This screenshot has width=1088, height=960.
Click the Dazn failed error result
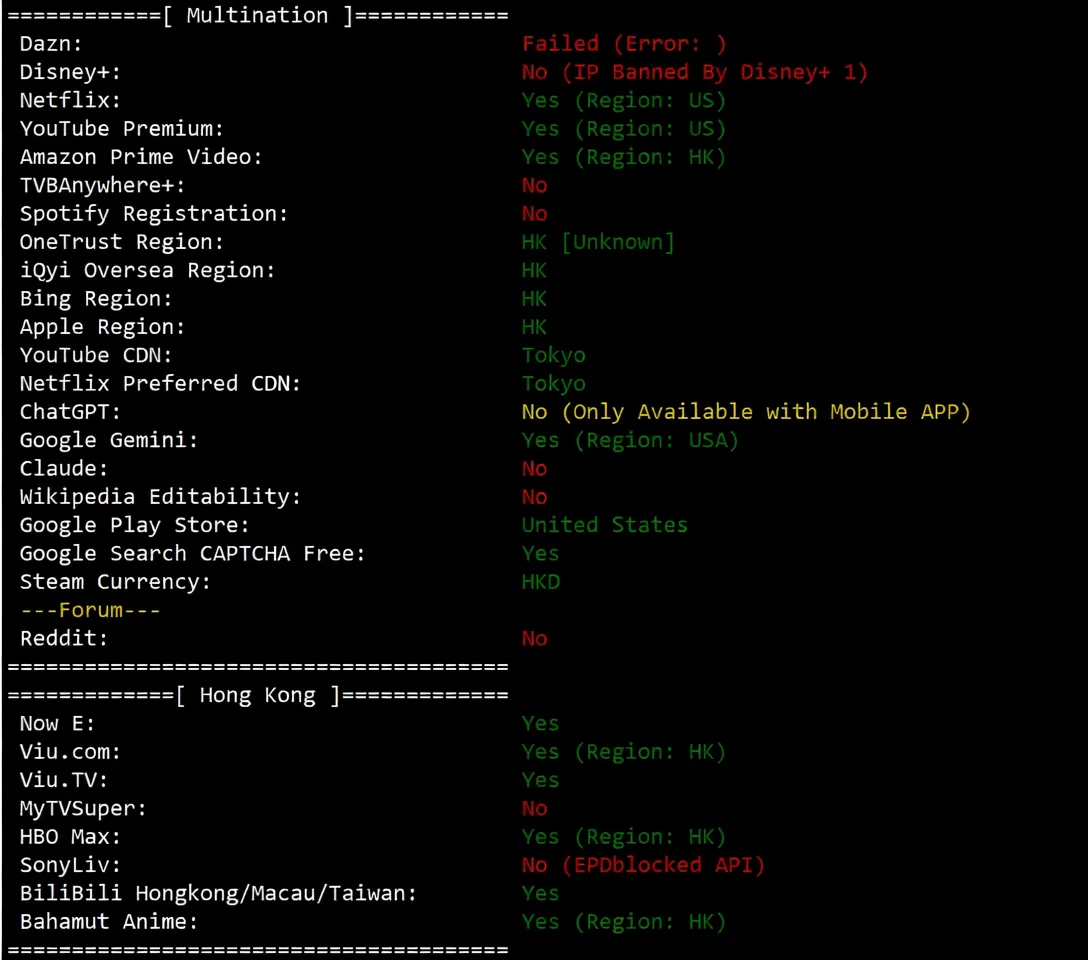click(x=623, y=44)
